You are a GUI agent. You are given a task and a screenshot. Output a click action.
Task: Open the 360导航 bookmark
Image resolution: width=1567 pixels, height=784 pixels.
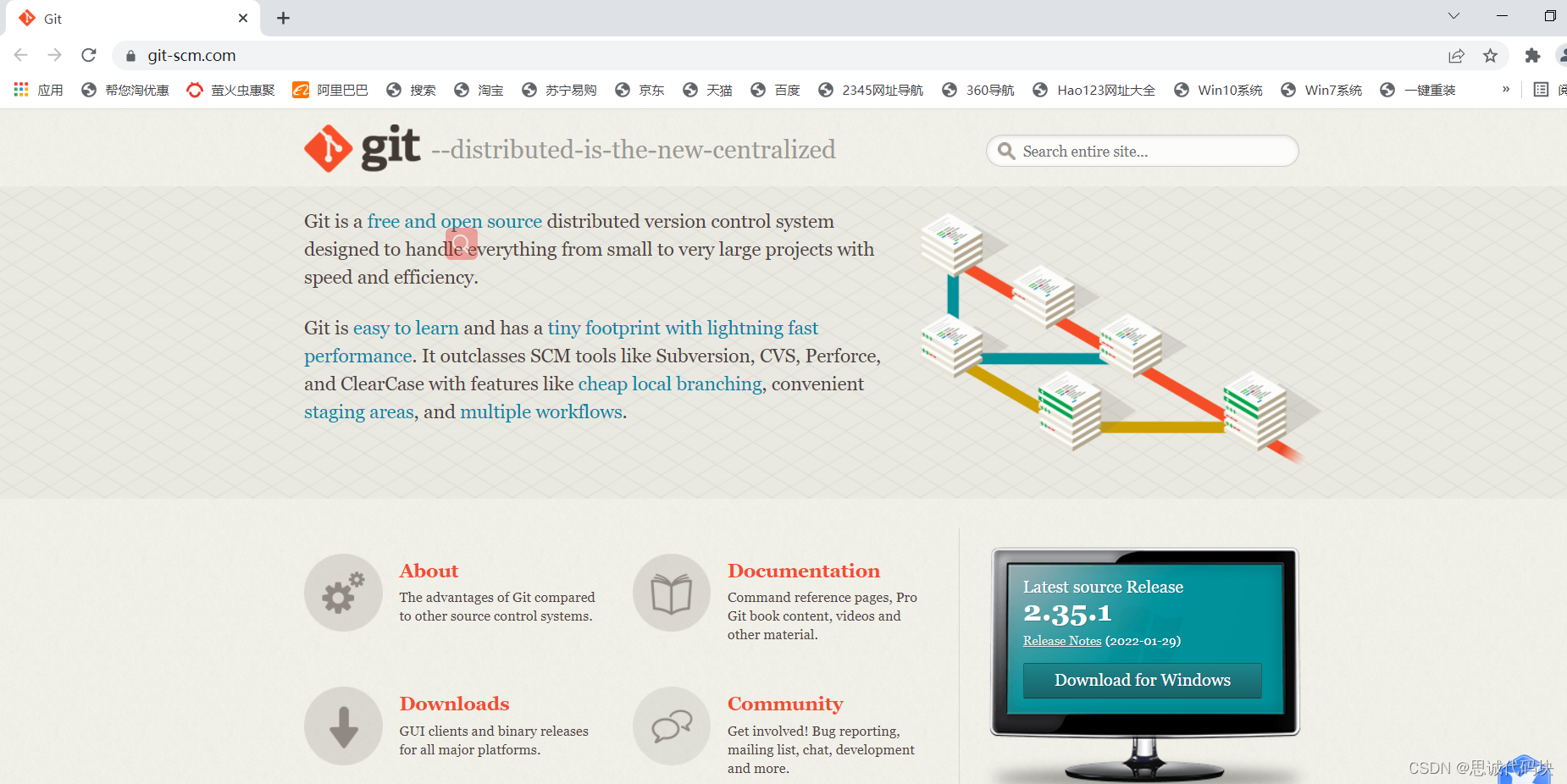click(978, 90)
